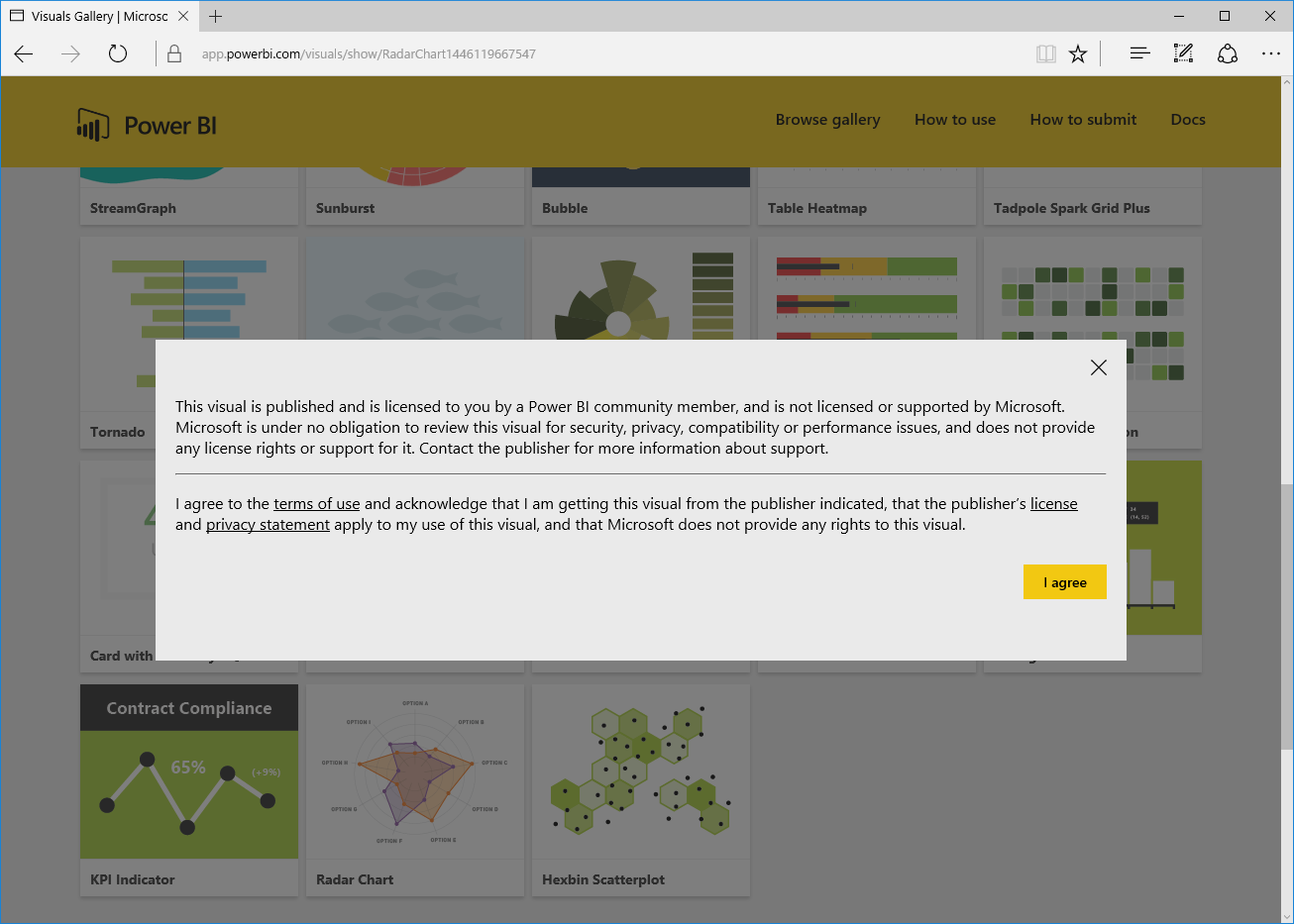Open the terms of use link

tap(317, 504)
